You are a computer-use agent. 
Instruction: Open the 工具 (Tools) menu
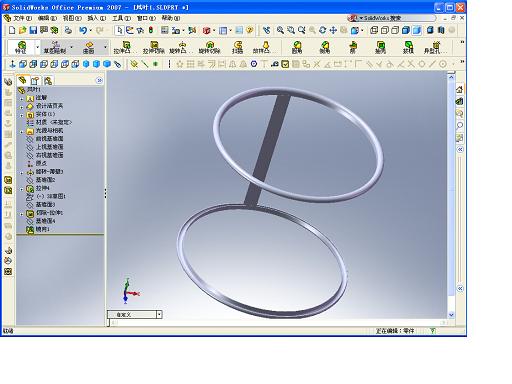click(x=121, y=18)
